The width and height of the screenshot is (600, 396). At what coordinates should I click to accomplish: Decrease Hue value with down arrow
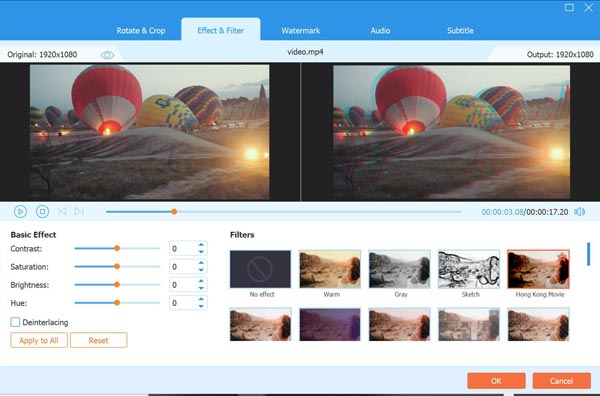point(201,306)
